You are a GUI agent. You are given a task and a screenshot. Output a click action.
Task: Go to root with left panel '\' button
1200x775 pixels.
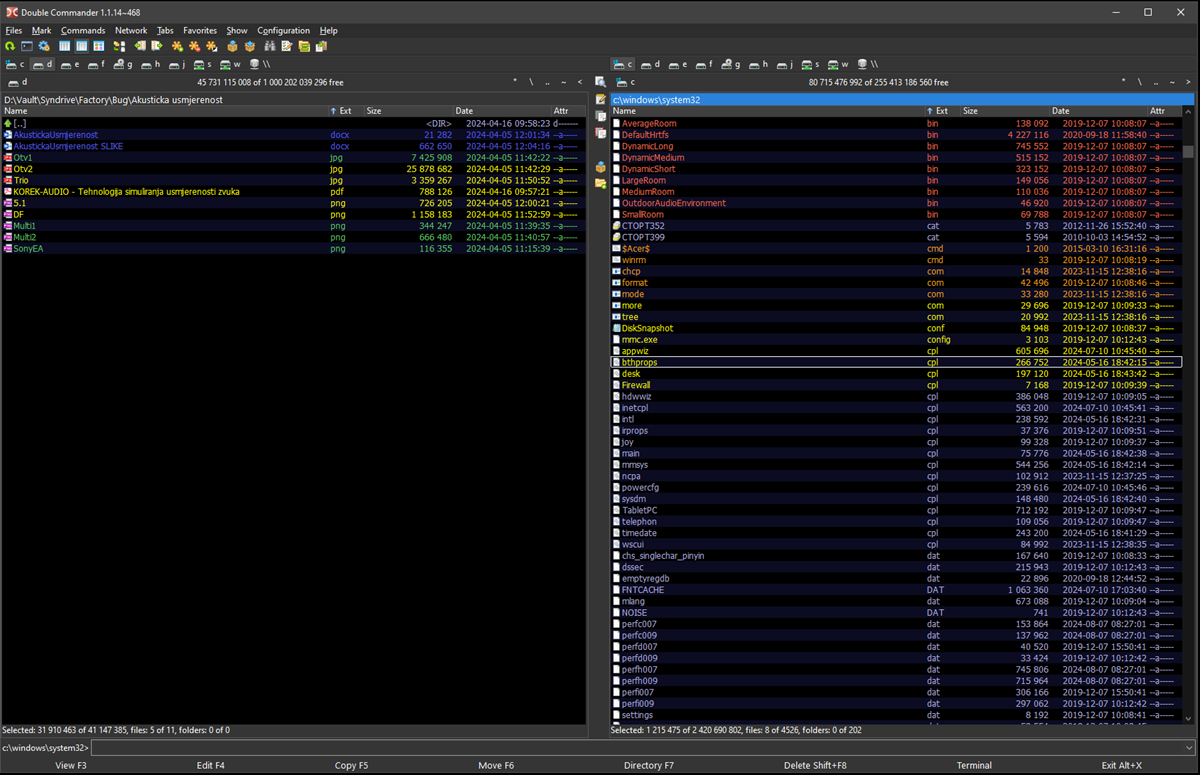click(x=532, y=82)
